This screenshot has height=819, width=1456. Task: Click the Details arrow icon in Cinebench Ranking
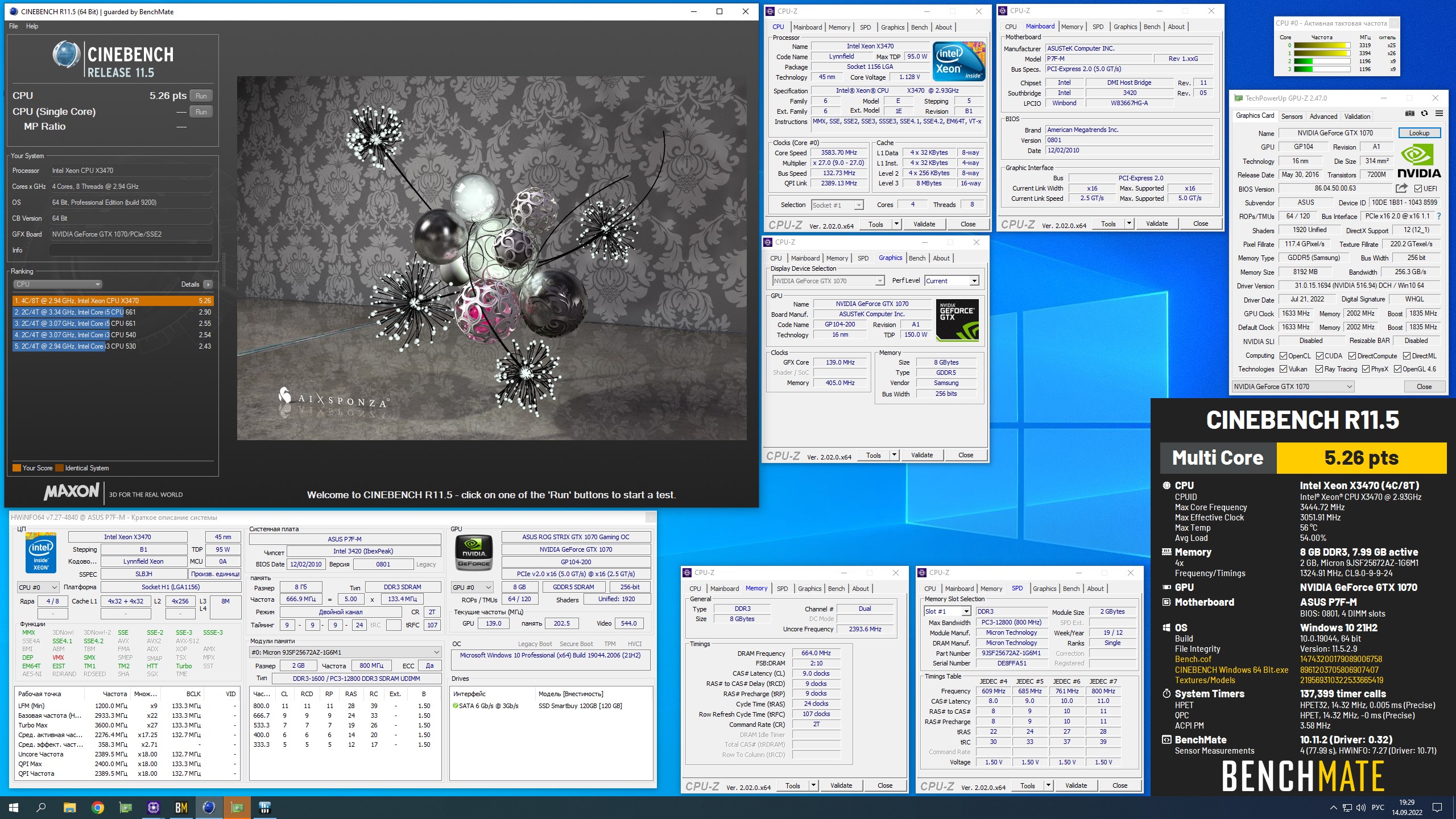[x=208, y=284]
